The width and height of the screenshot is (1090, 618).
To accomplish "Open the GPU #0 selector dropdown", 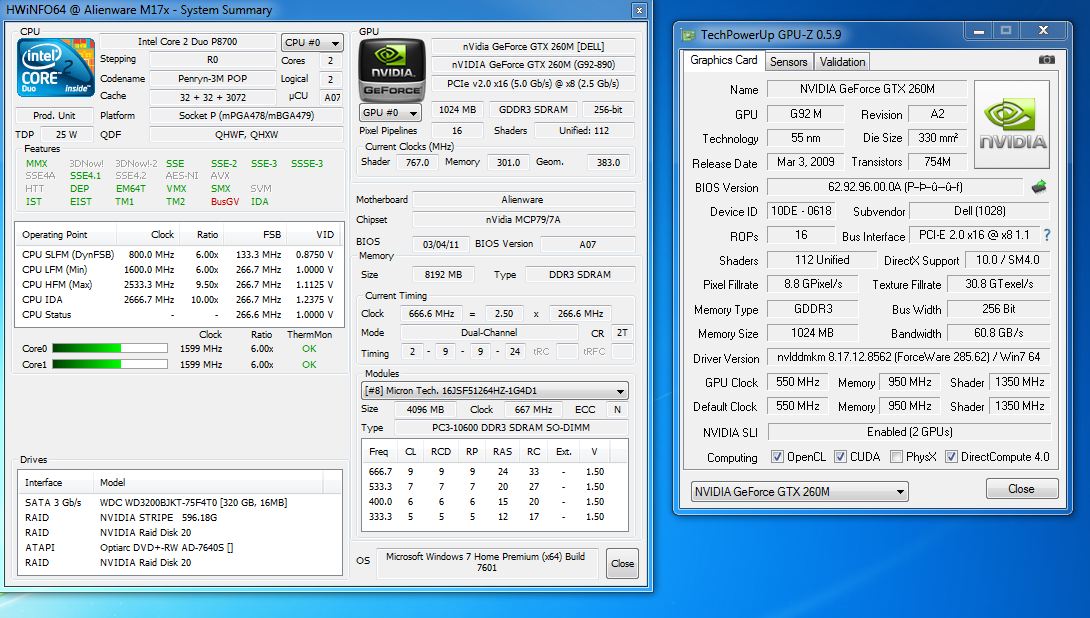I will (391, 112).
